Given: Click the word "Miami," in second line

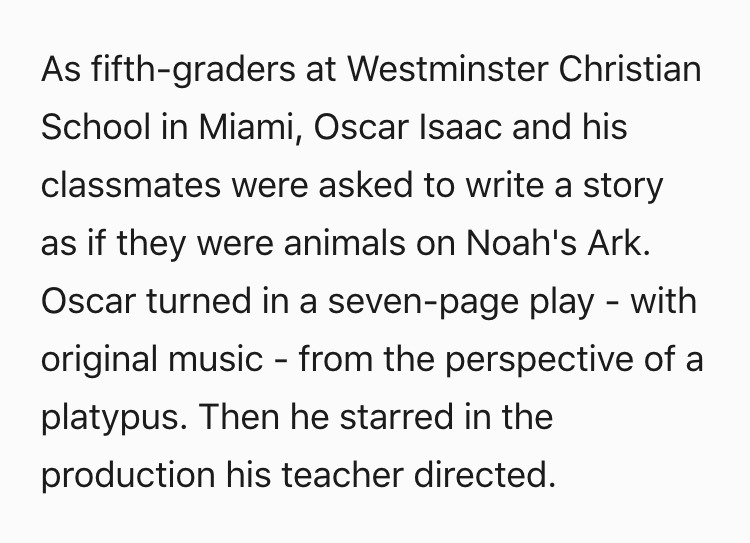Looking at the screenshot, I should (251, 127).
